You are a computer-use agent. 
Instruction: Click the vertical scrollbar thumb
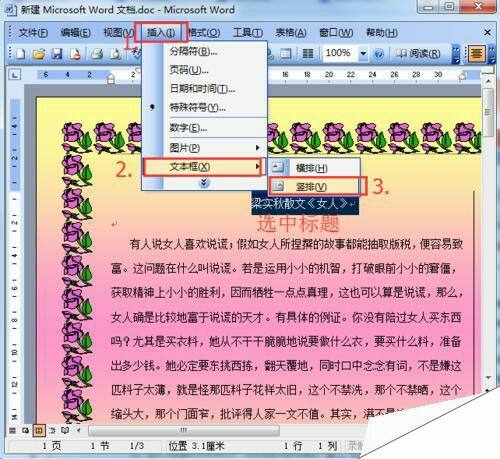point(488,112)
